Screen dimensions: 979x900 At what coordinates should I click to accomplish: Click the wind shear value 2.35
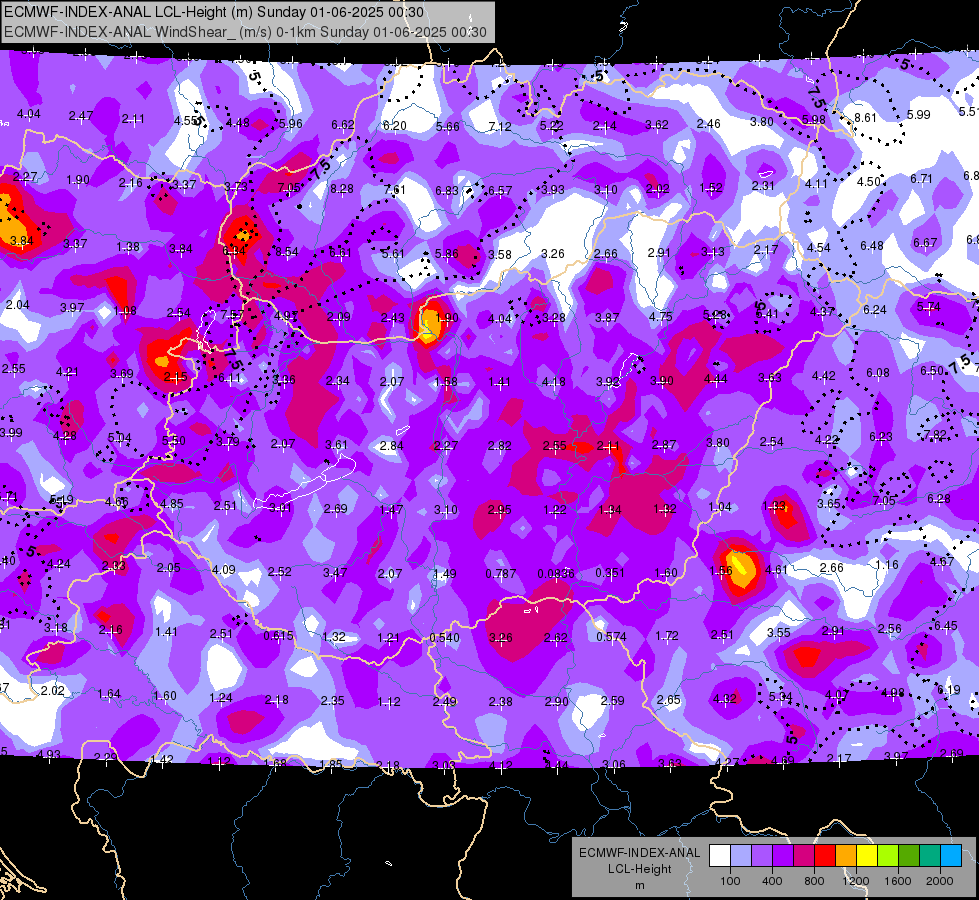click(x=332, y=701)
